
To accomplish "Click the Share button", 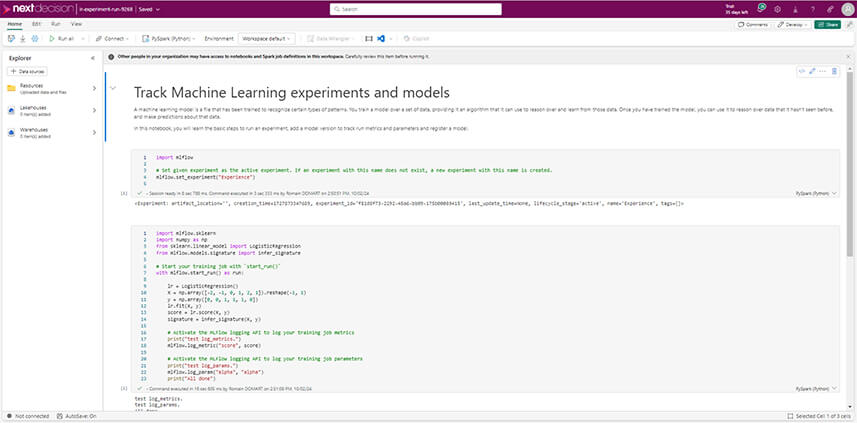I will 827,23.
